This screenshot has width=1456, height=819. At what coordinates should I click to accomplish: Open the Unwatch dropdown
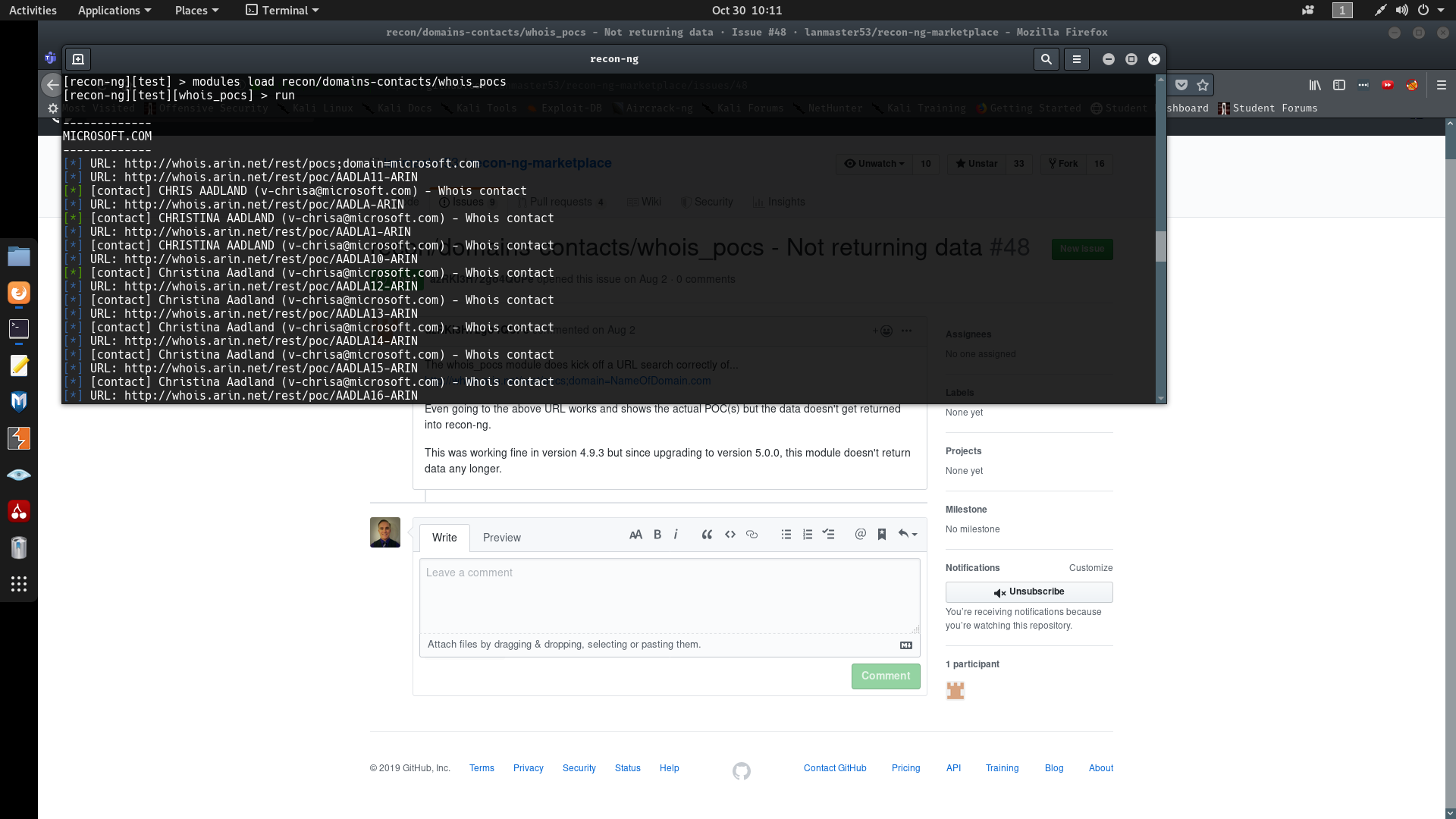874,164
